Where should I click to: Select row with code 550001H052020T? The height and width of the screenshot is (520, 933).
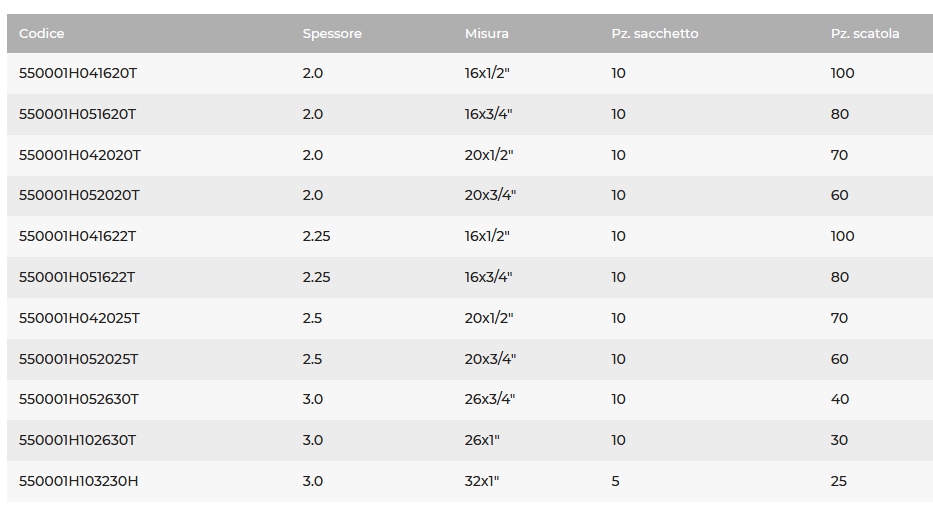pyautogui.click(x=79, y=195)
